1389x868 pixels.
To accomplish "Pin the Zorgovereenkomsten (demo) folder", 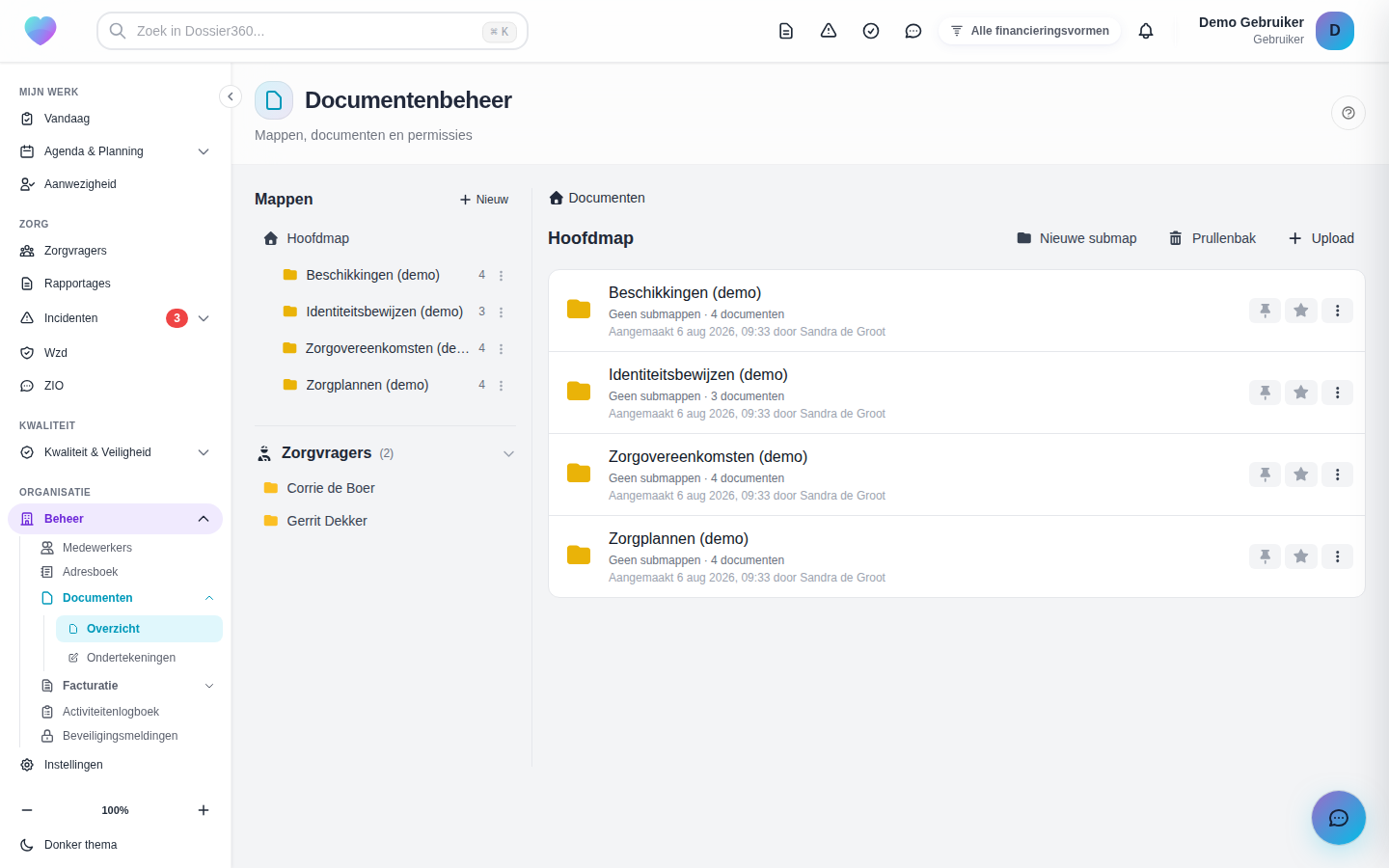I will click(1265, 475).
